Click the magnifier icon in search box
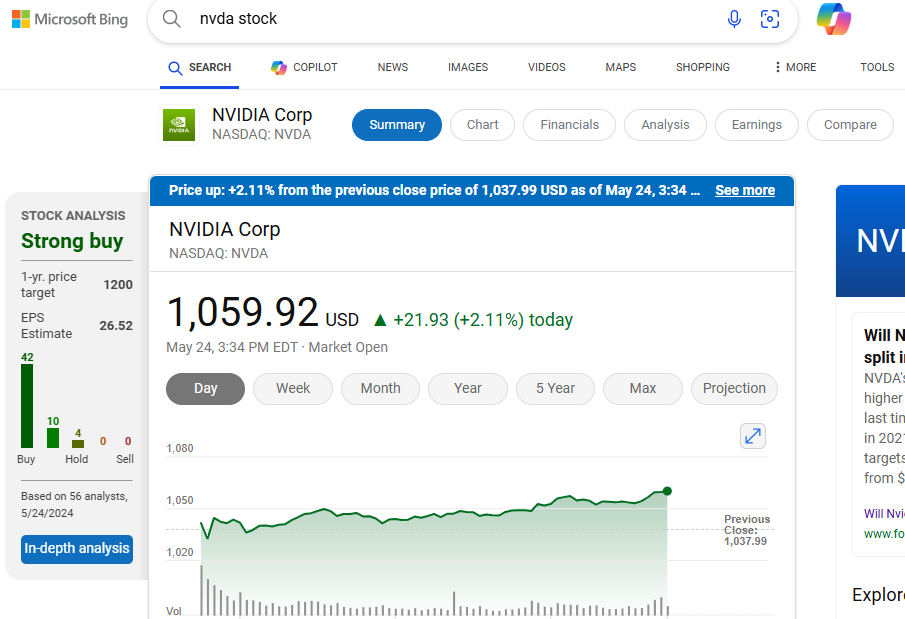Screen dimensions: 905x619 (172, 19)
